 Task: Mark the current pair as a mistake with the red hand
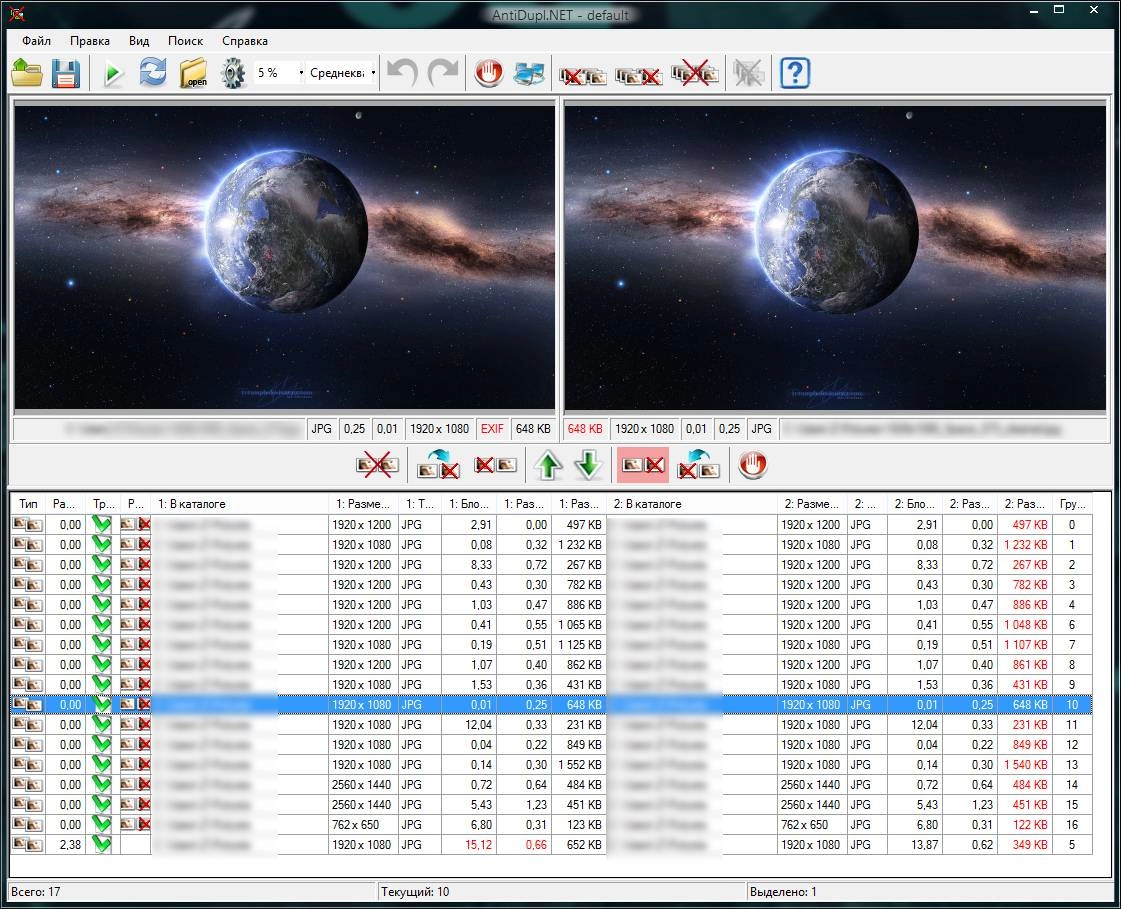tap(753, 465)
